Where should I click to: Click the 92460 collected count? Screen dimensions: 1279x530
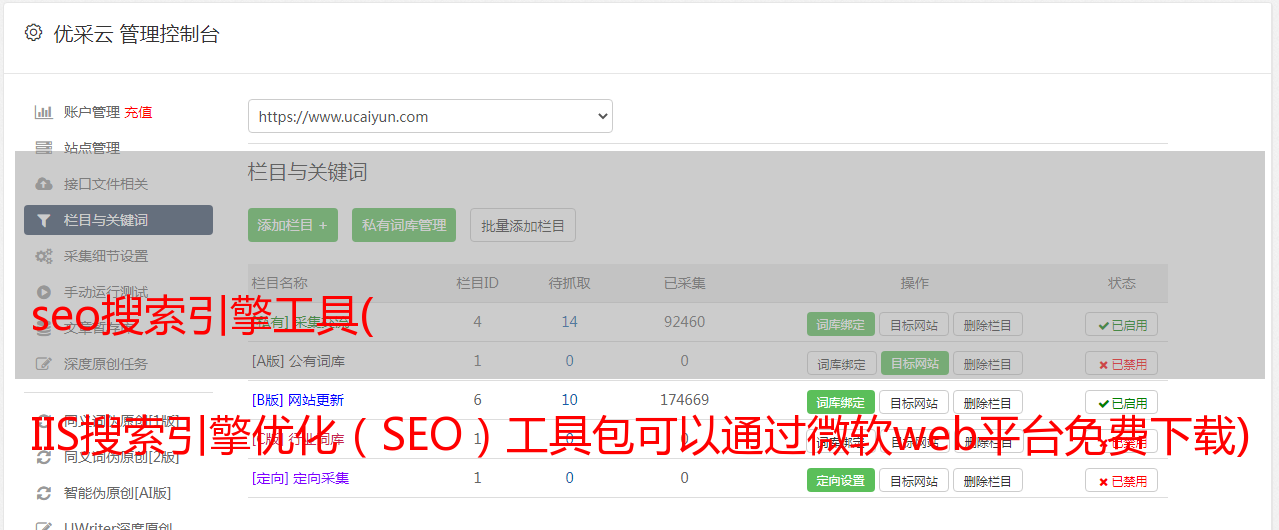coord(684,322)
